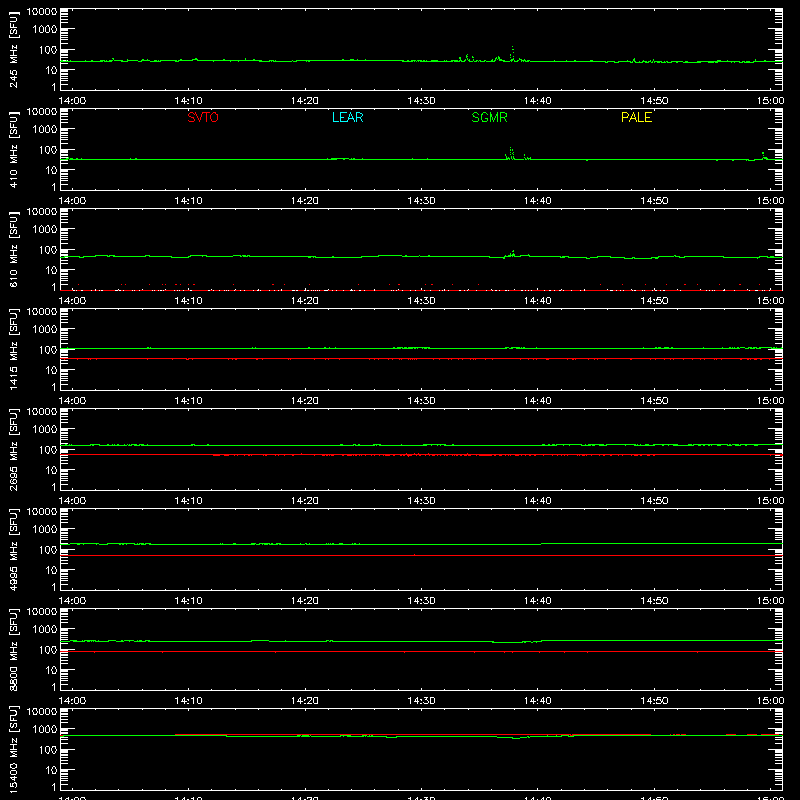This screenshot has width=800, height=800.
Task: Click the red SVTO station label
Action: 203,117
